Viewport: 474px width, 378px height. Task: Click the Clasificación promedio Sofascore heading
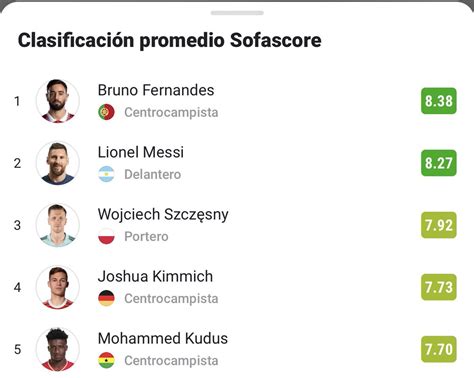pos(170,40)
